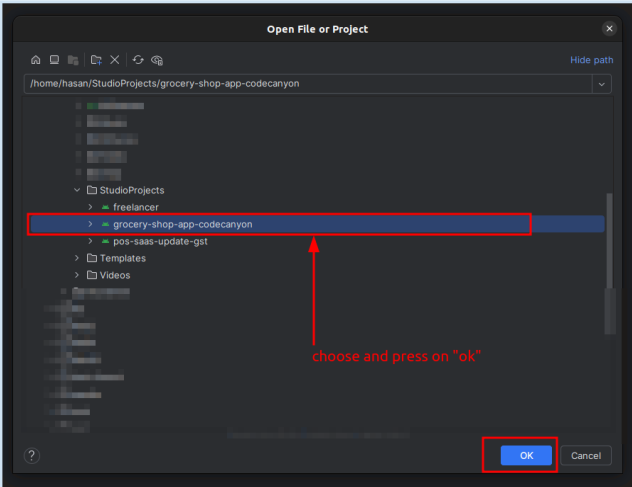
Task: Open help with the question mark icon
Action: (x=32, y=455)
